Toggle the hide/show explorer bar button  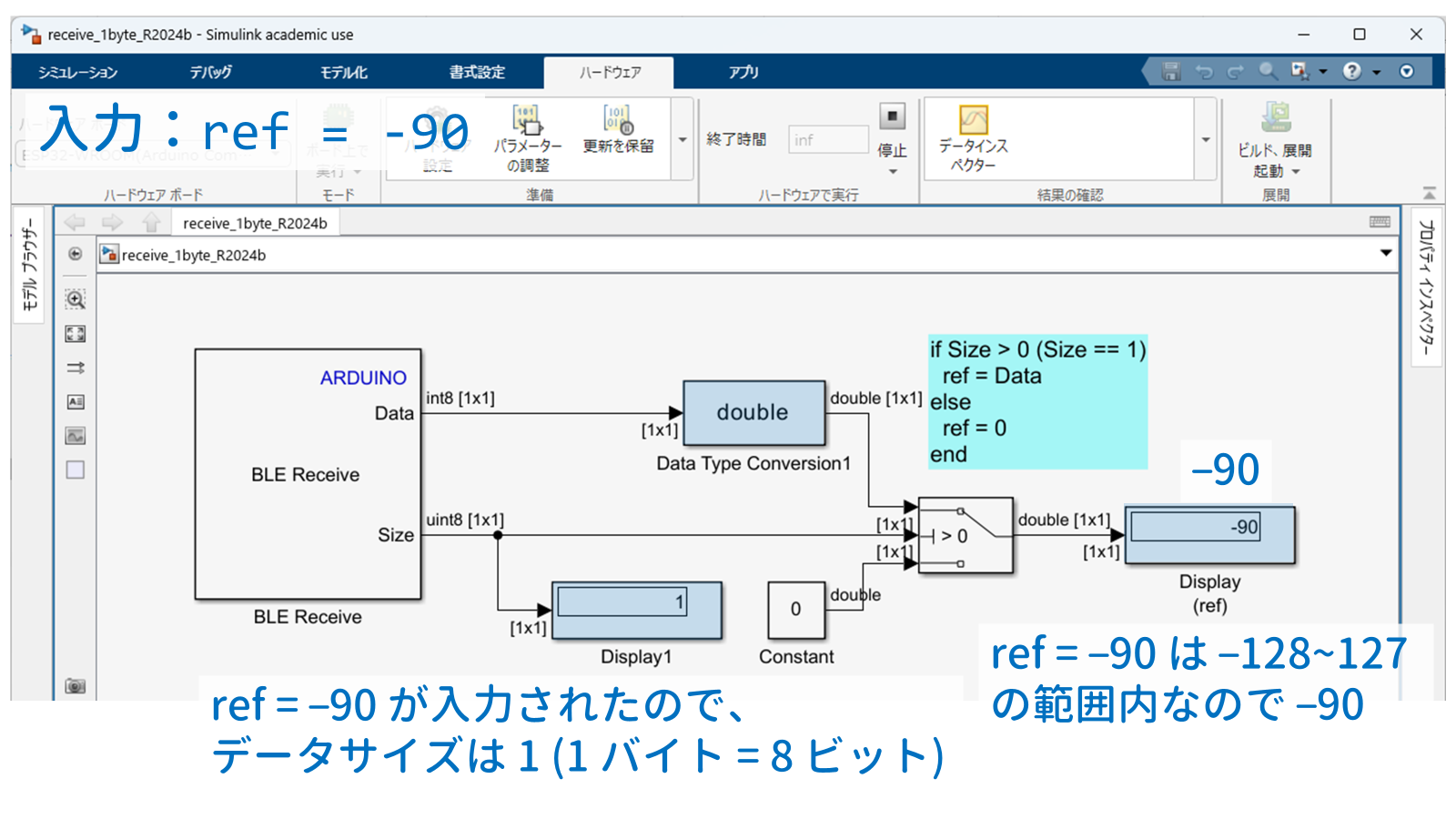point(76,254)
